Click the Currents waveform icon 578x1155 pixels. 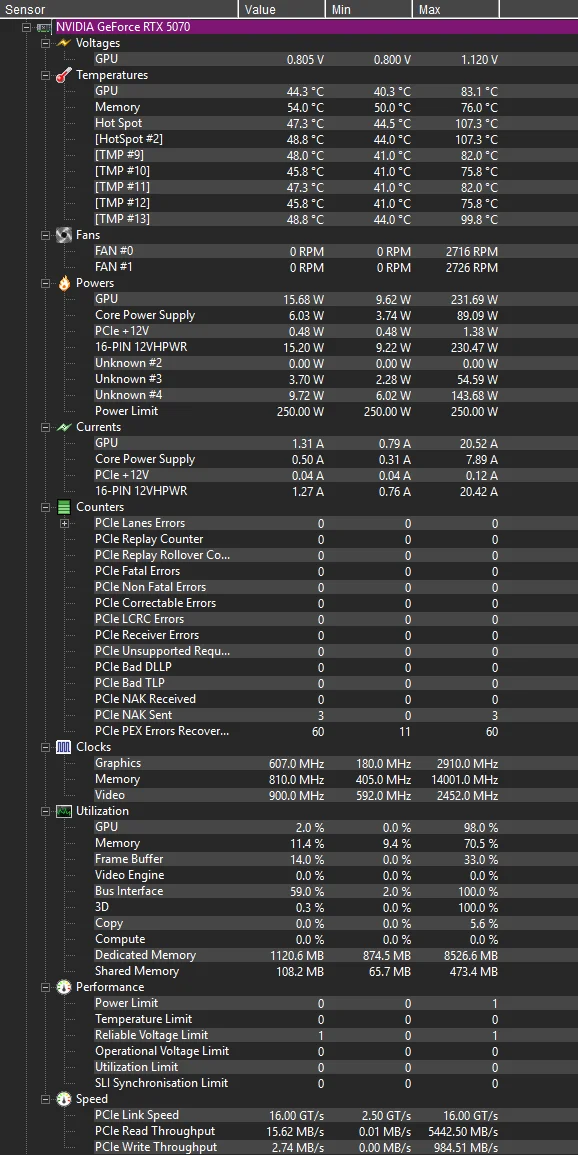tap(64, 427)
